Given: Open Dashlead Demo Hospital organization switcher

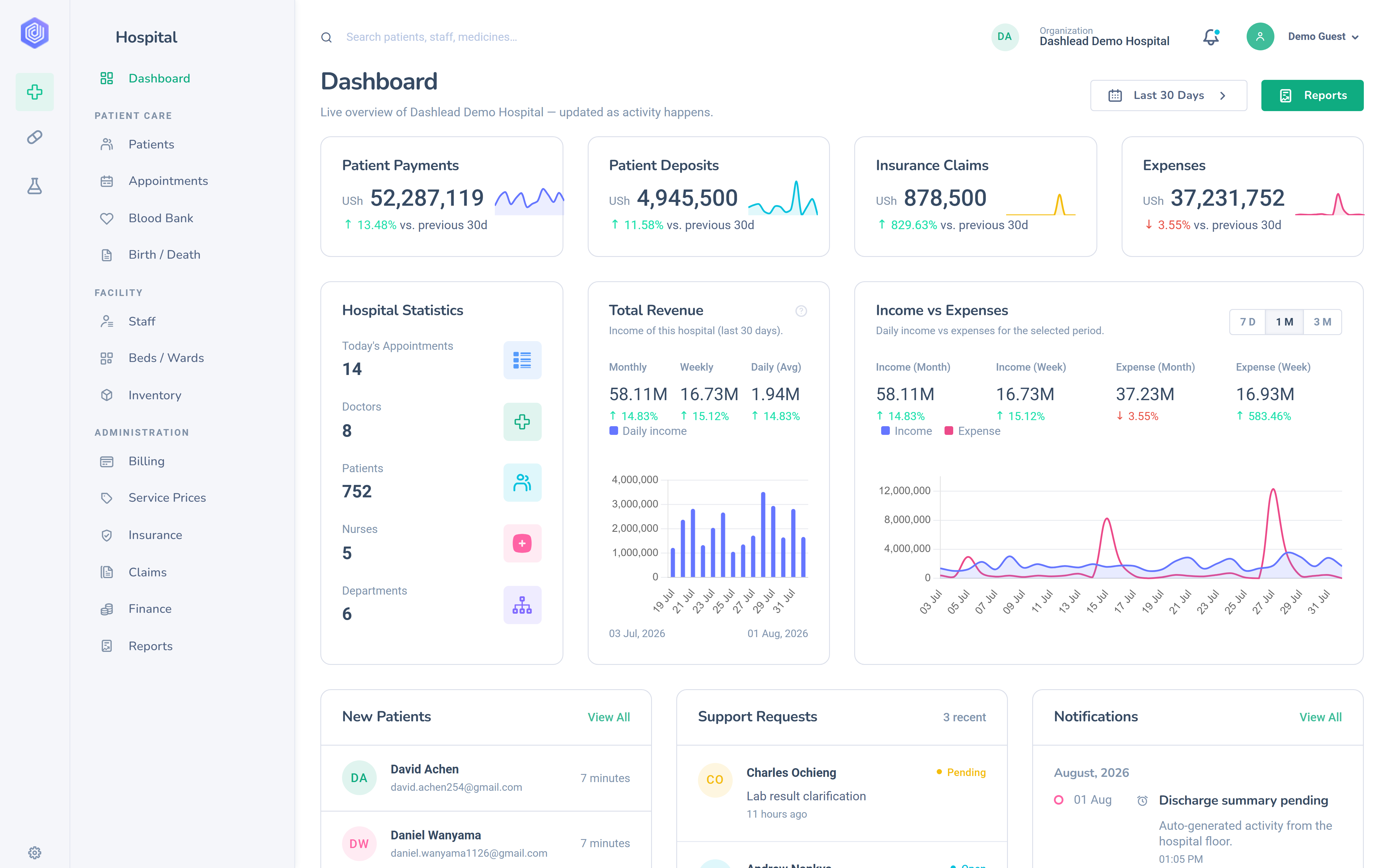Looking at the screenshot, I should pos(1104,37).
